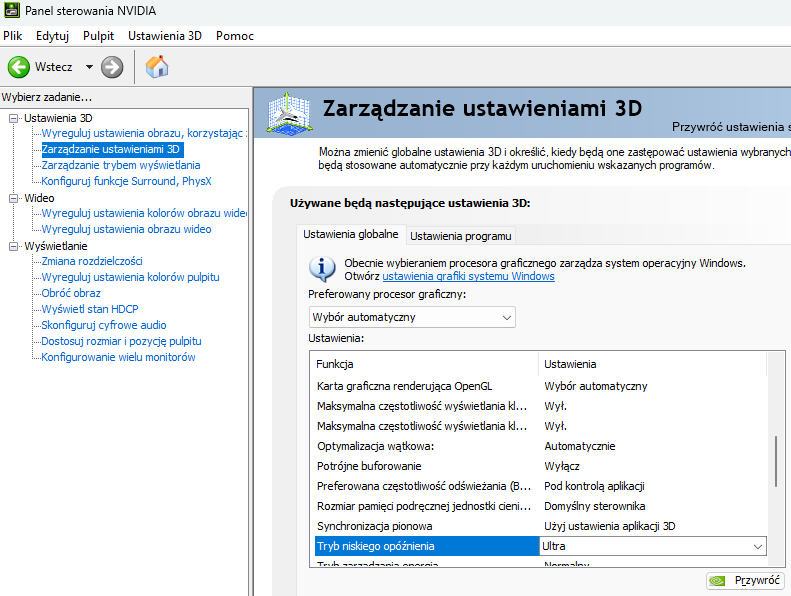Select Zarządzanie trybem wyświetlania tree item
This screenshot has width=791, height=596.
coord(121,165)
